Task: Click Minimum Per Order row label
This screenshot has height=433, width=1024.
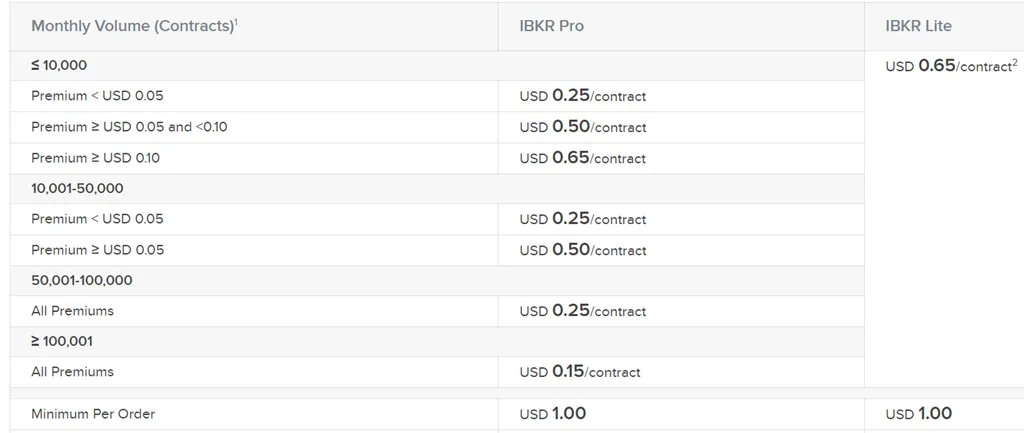Action: pos(93,414)
